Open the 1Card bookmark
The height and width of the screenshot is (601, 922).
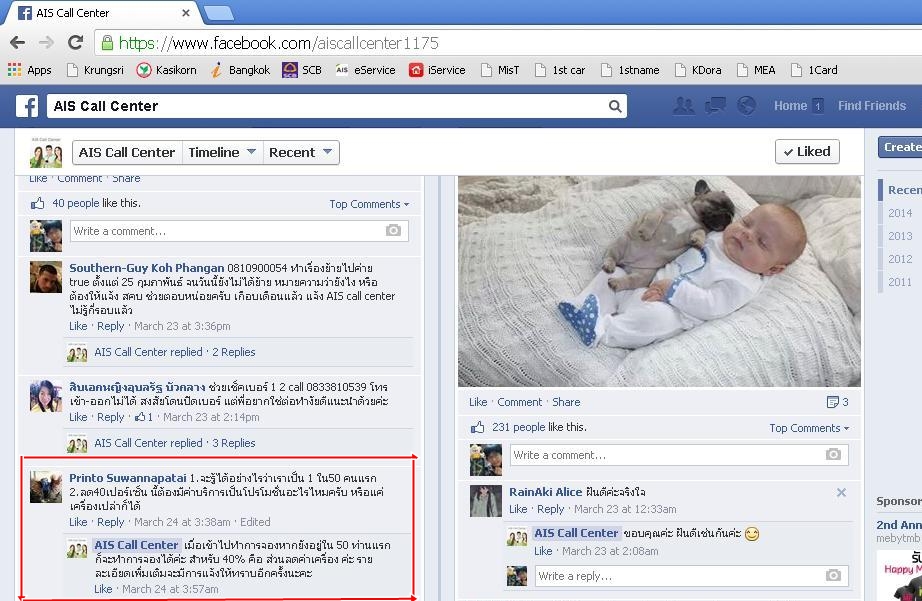pyautogui.click(x=814, y=70)
